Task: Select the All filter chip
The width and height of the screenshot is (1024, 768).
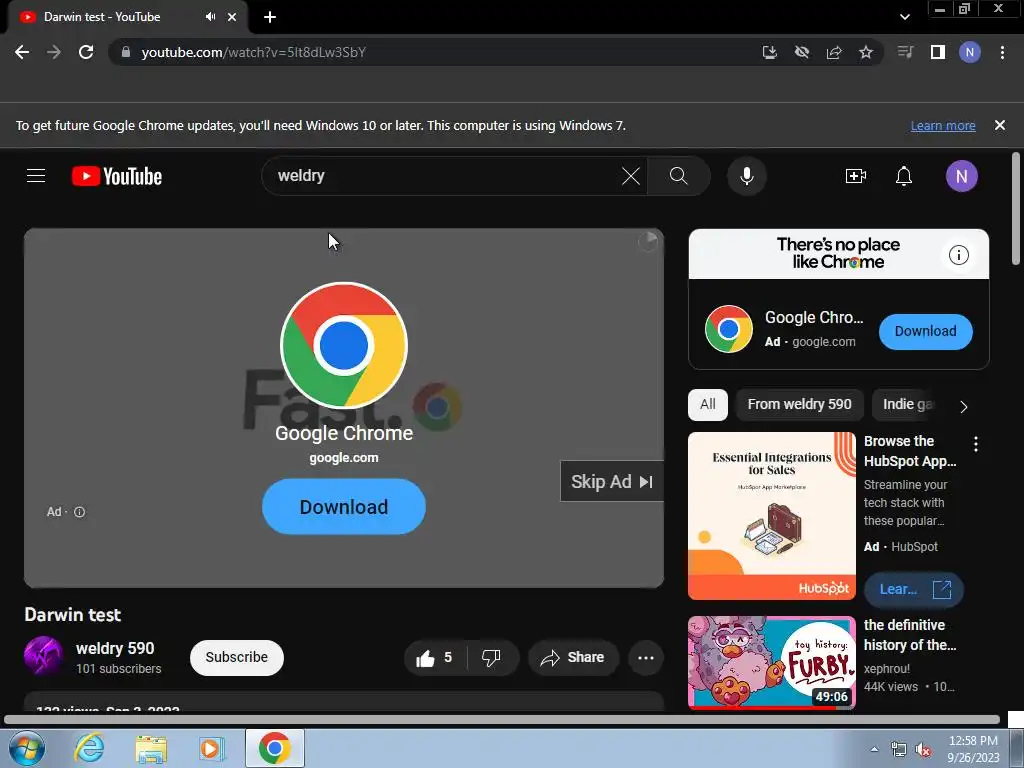Action: click(x=708, y=404)
